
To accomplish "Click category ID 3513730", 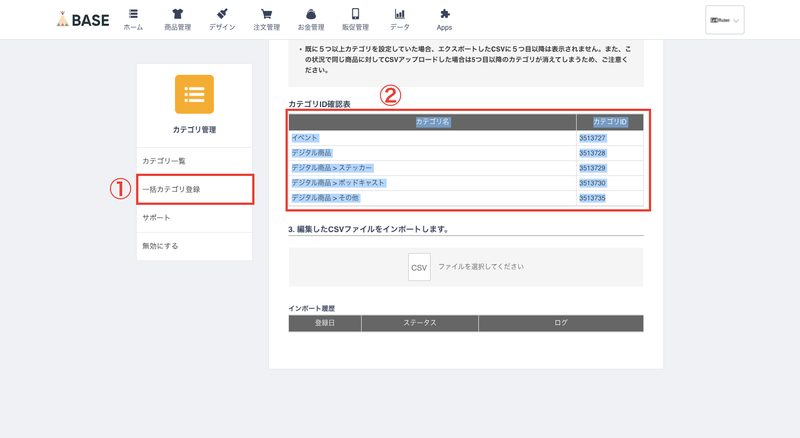I will [592, 183].
